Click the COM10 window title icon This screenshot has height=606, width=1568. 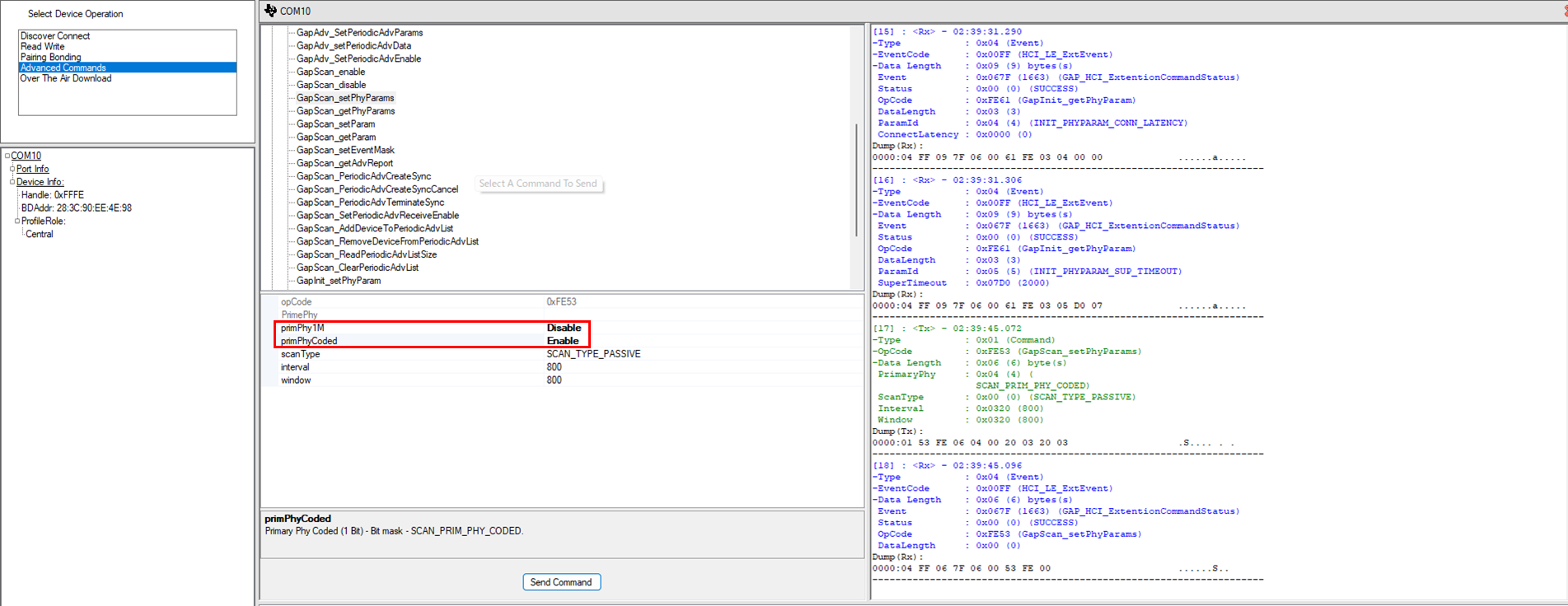(270, 11)
